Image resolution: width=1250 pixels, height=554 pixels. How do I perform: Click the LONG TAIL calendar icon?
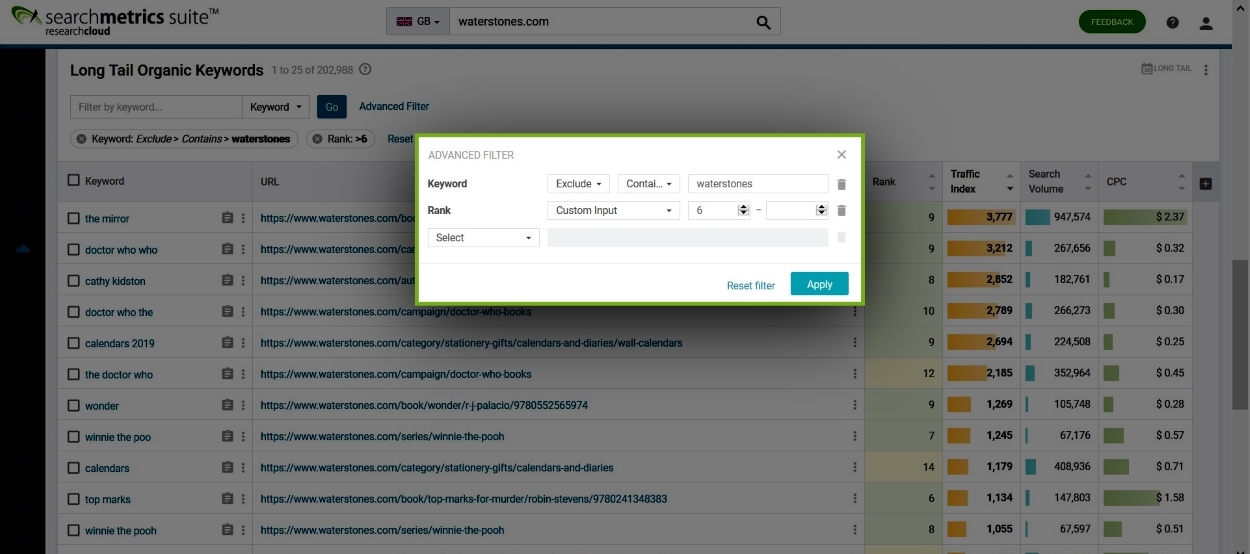point(1147,69)
